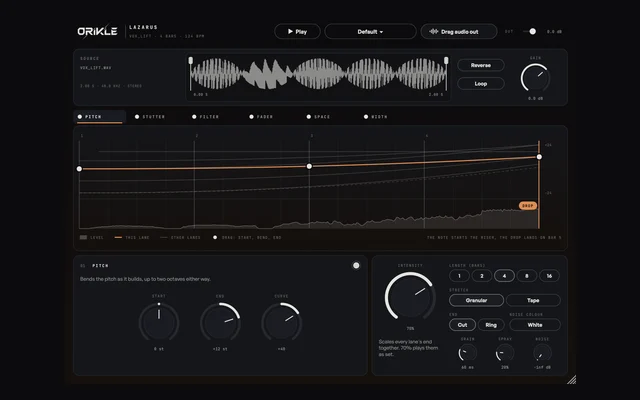Screen dimensions: 640x400
Task: Switch to the Pitch lane tab
Action: coord(99,117)
